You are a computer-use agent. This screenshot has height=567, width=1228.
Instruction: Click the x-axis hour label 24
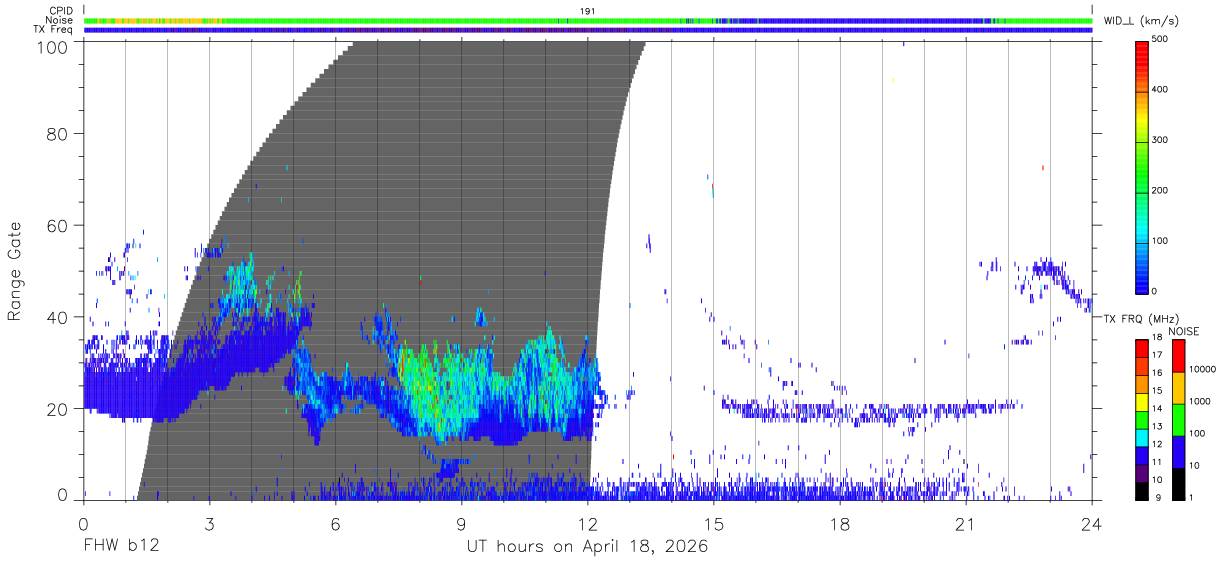(x=1092, y=523)
